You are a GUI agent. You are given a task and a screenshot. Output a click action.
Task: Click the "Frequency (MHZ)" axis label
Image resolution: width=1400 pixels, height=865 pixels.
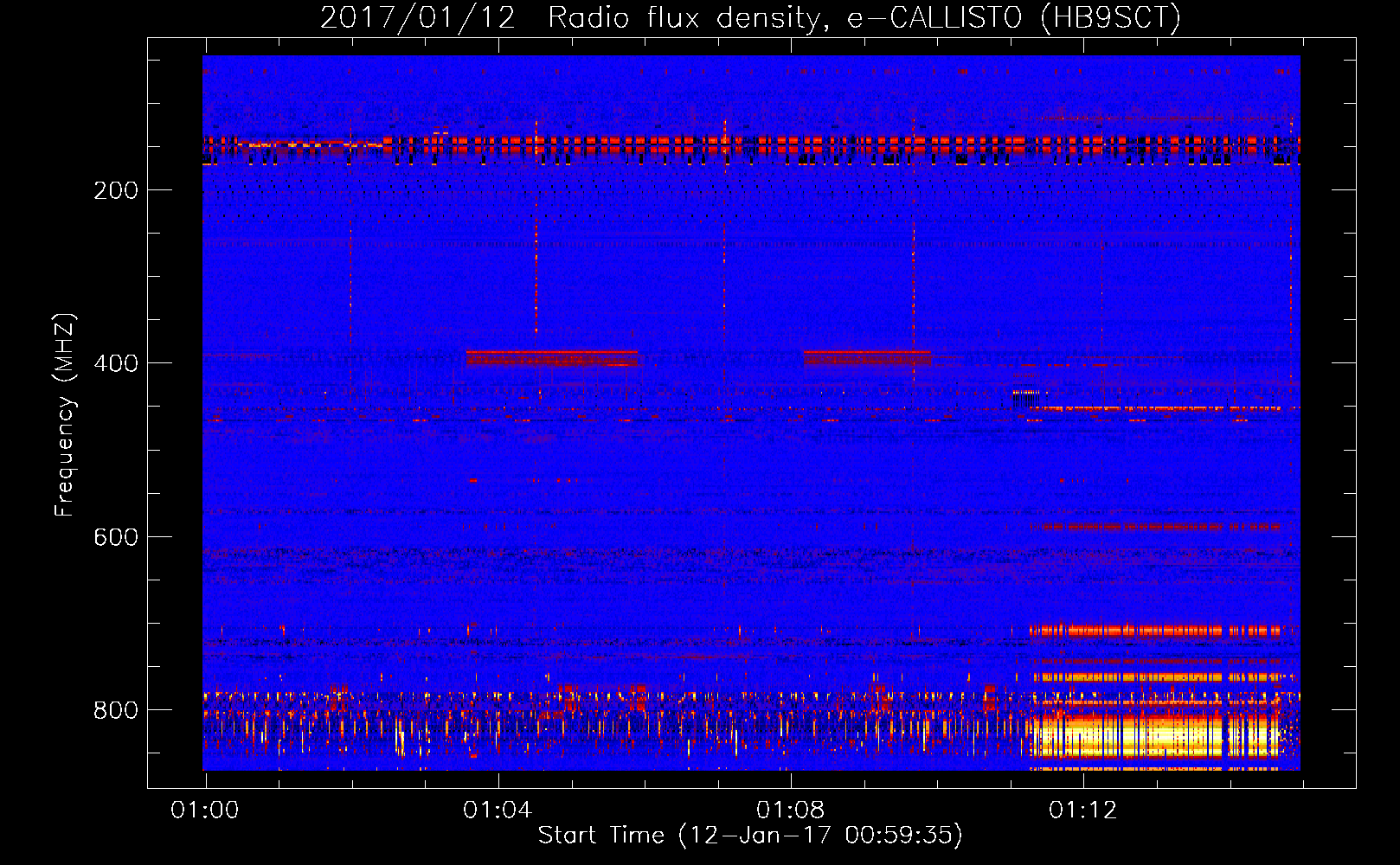point(65,414)
